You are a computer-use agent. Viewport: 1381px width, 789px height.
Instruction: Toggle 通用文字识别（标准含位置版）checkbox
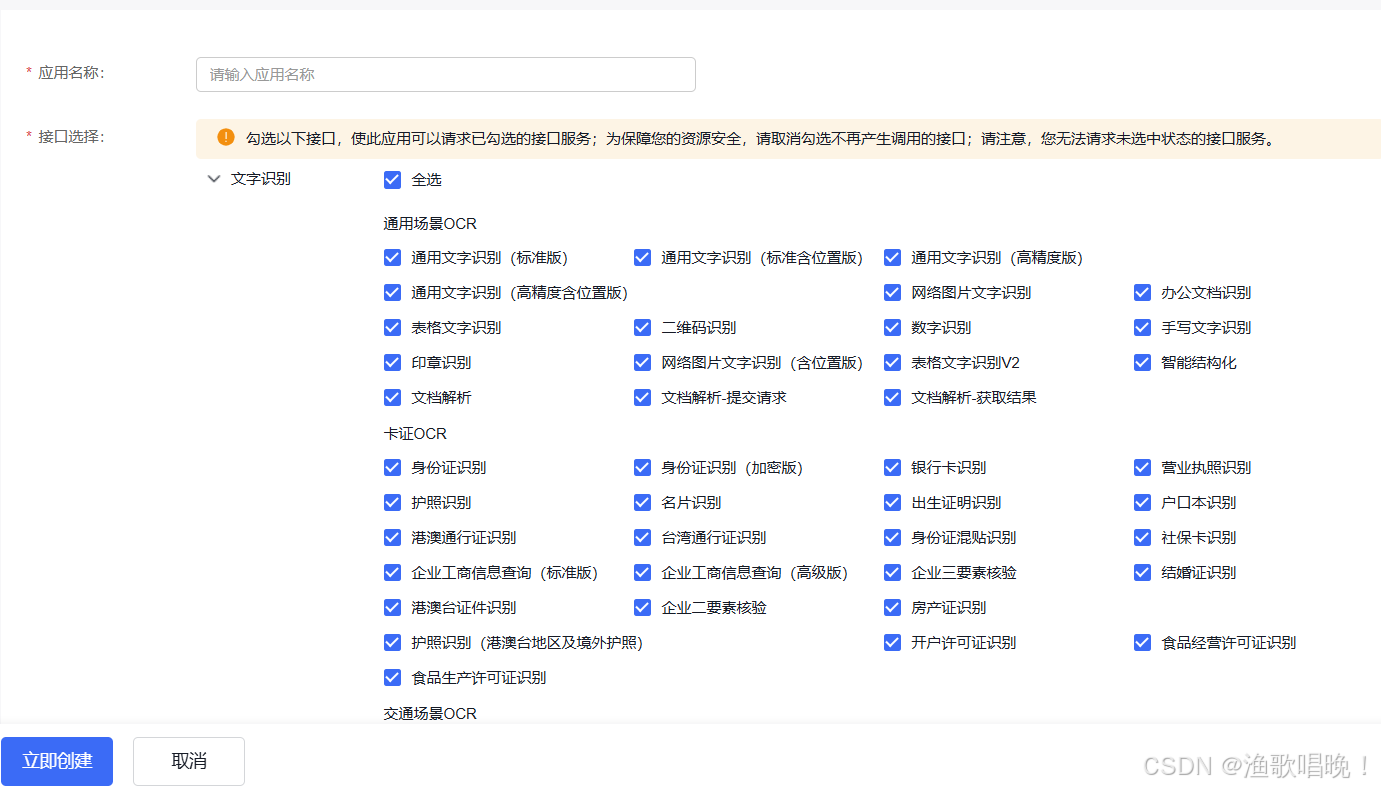[x=642, y=257]
